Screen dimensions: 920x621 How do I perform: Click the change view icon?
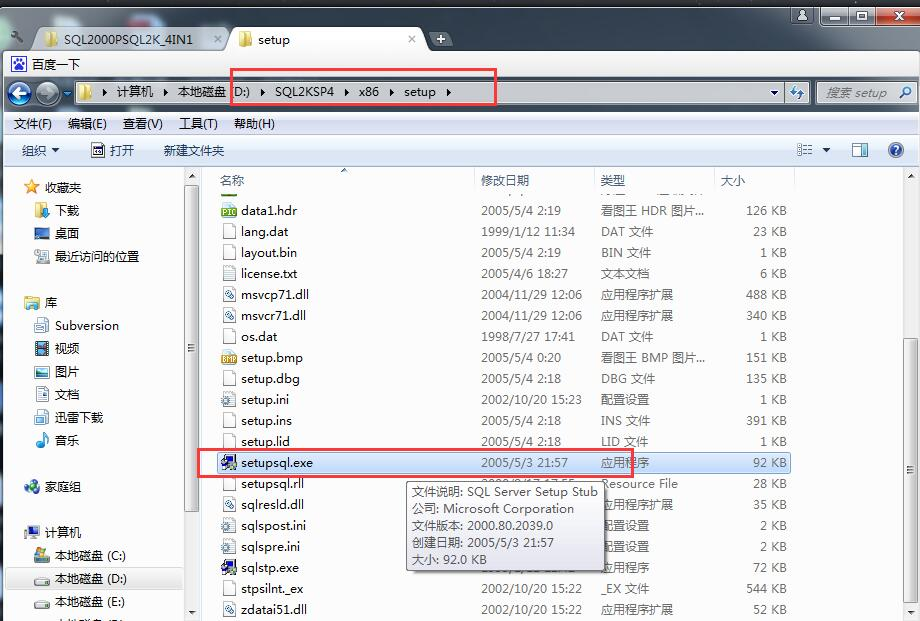coord(804,150)
